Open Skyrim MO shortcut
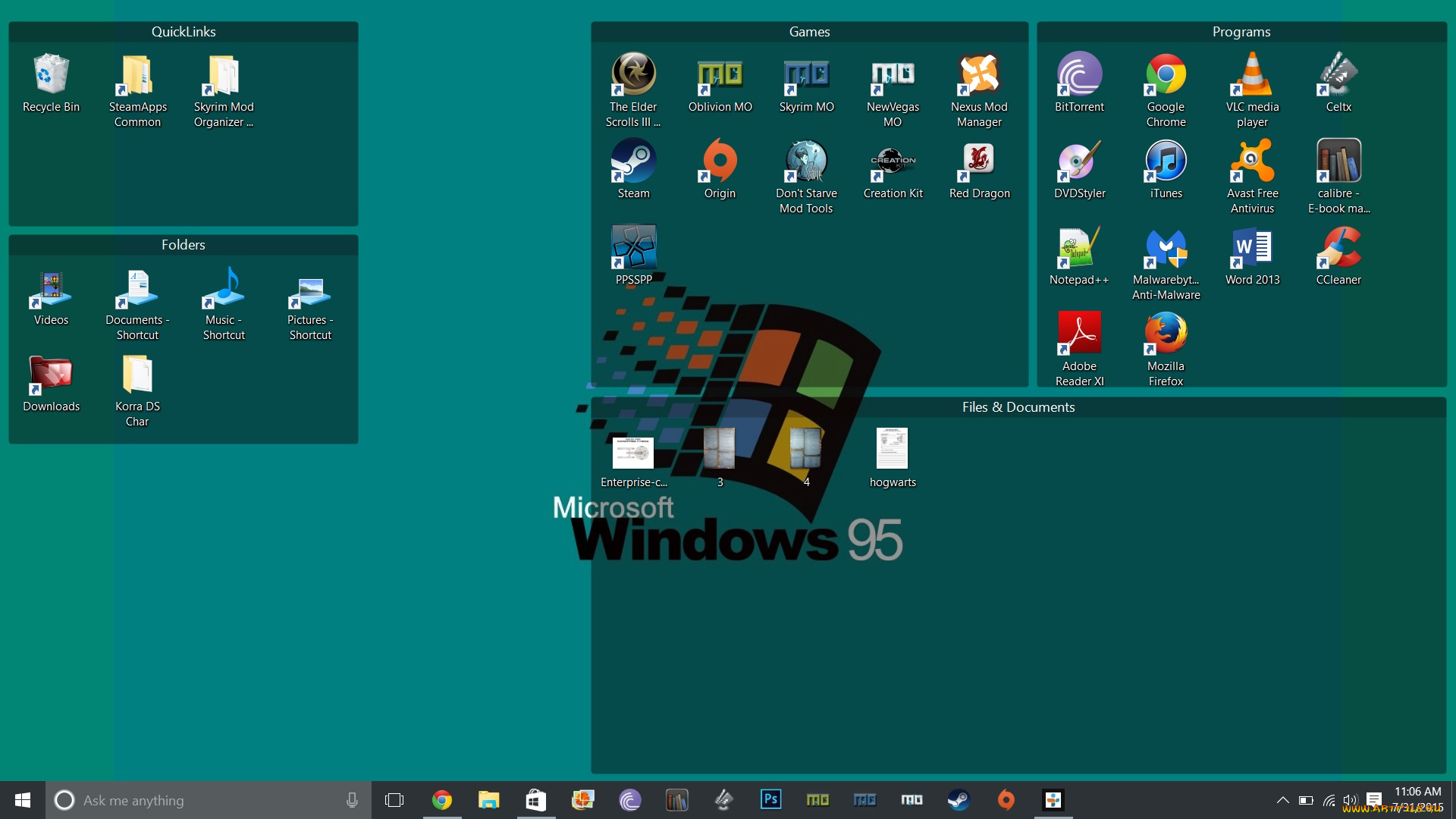The width and height of the screenshot is (1456, 819). tap(806, 76)
